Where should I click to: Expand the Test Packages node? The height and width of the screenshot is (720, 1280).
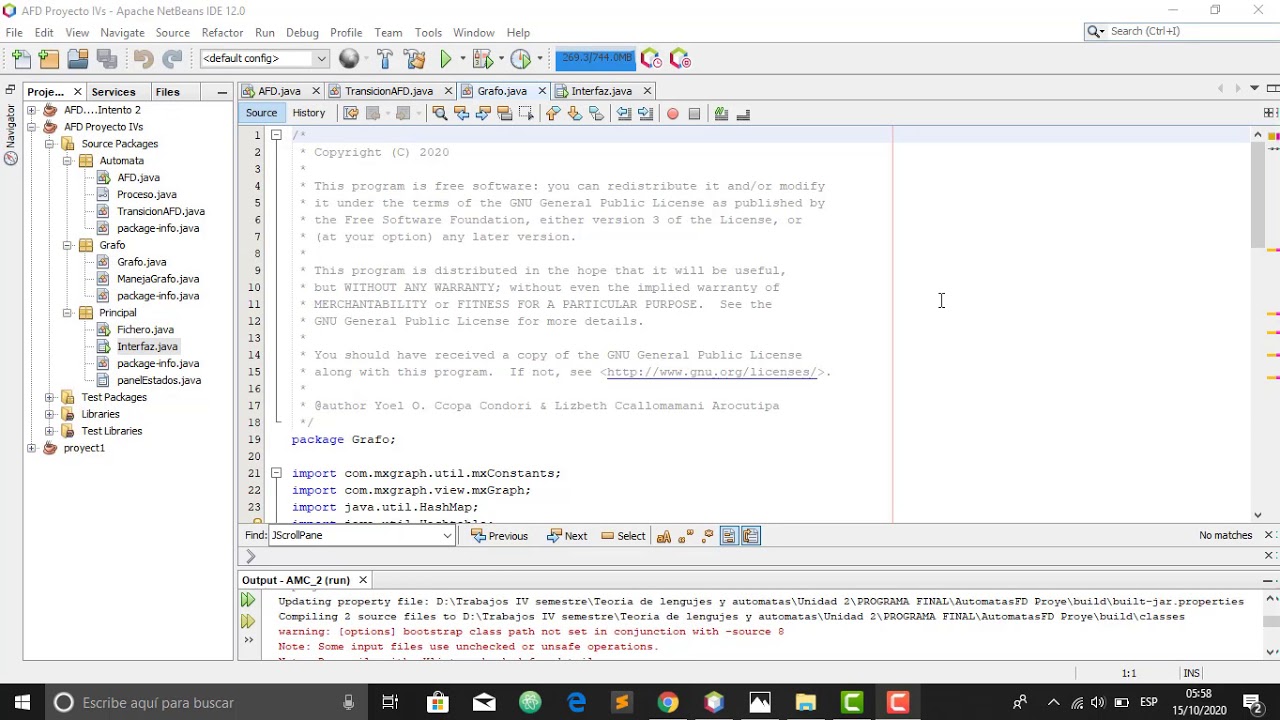(x=49, y=397)
